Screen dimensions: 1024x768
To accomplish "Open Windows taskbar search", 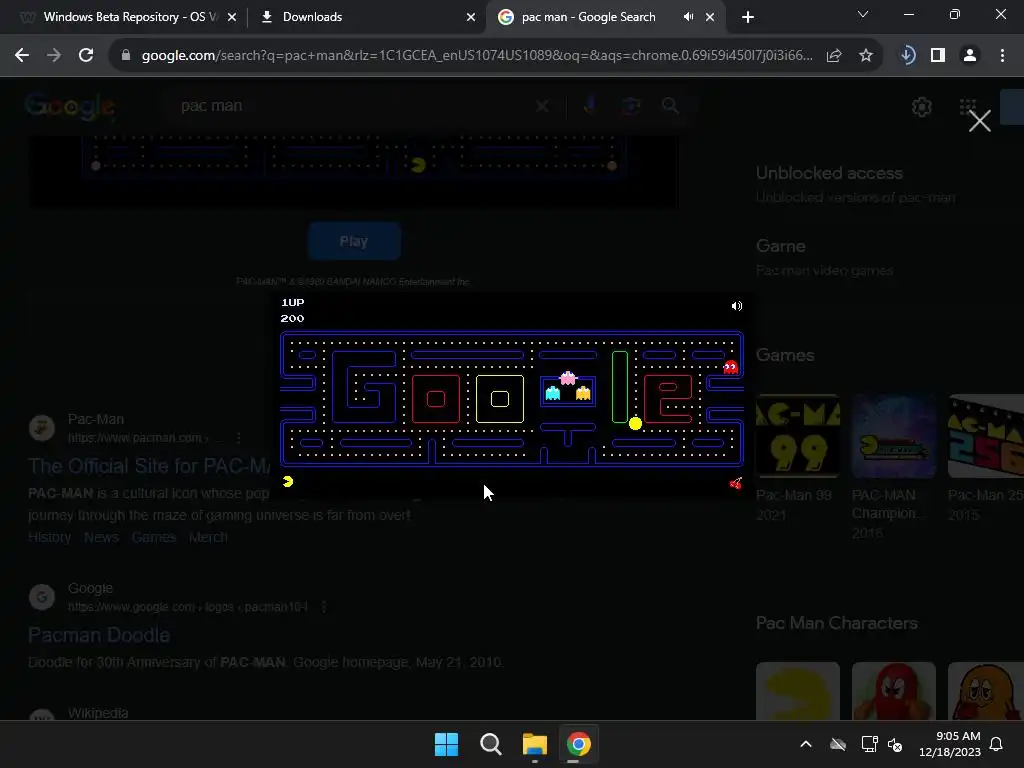I will [x=490, y=744].
